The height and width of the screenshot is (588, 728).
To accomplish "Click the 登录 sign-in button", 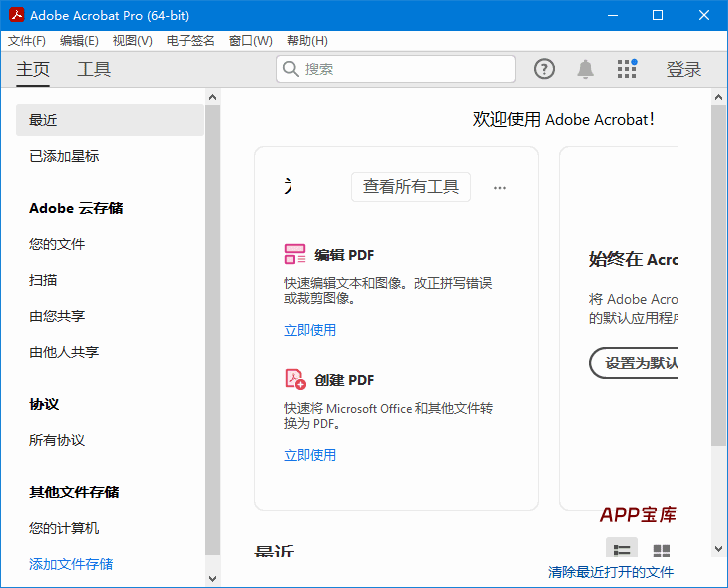I will tap(683, 69).
